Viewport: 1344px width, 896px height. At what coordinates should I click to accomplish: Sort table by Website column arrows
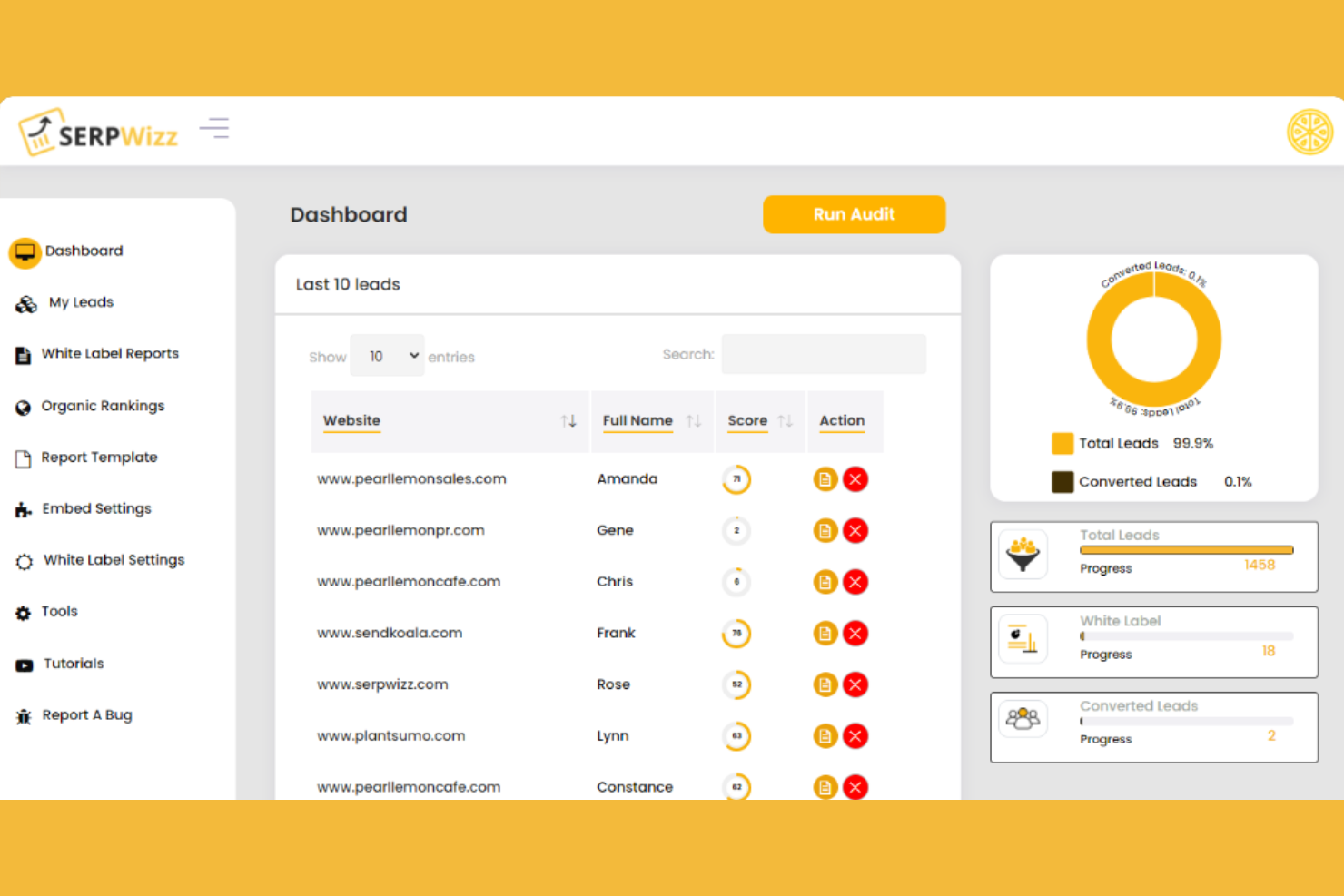click(x=568, y=421)
